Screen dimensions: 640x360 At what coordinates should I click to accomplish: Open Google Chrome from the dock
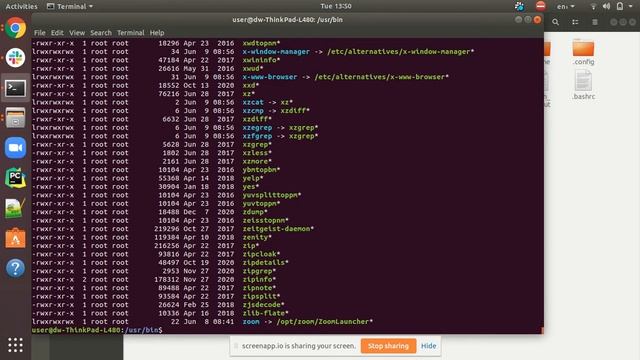[x=16, y=28]
